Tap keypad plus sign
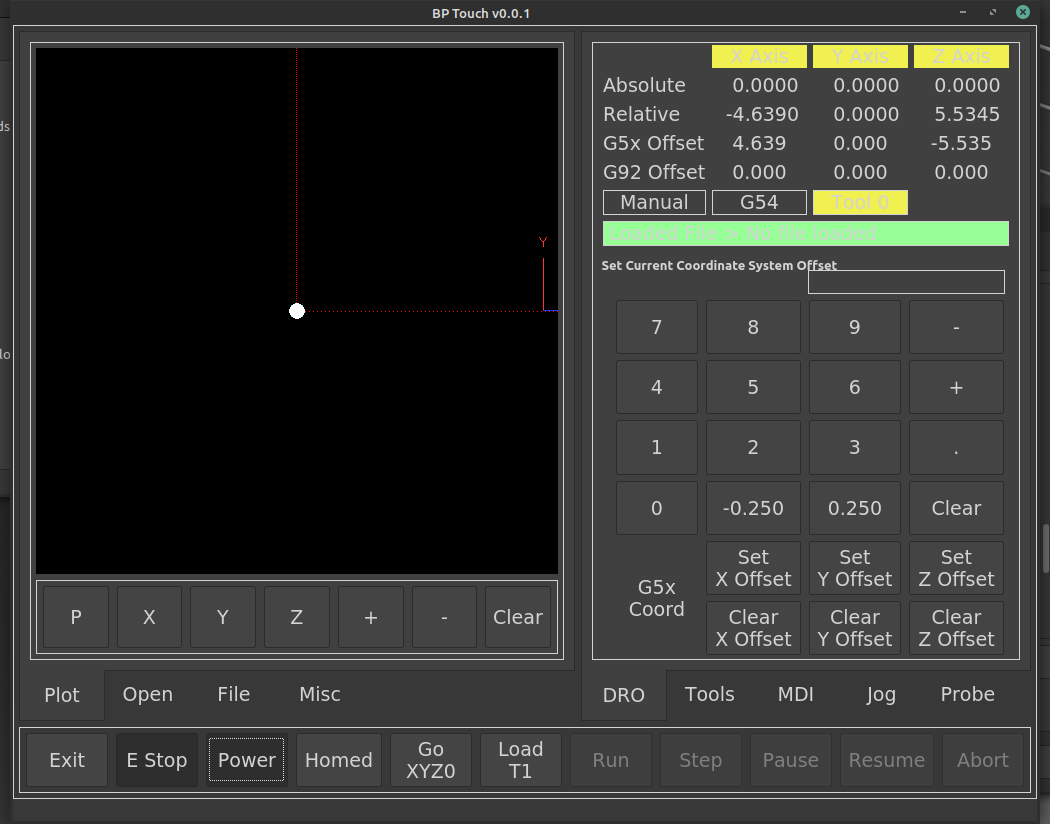The width and height of the screenshot is (1050, 824). [956, 388]
